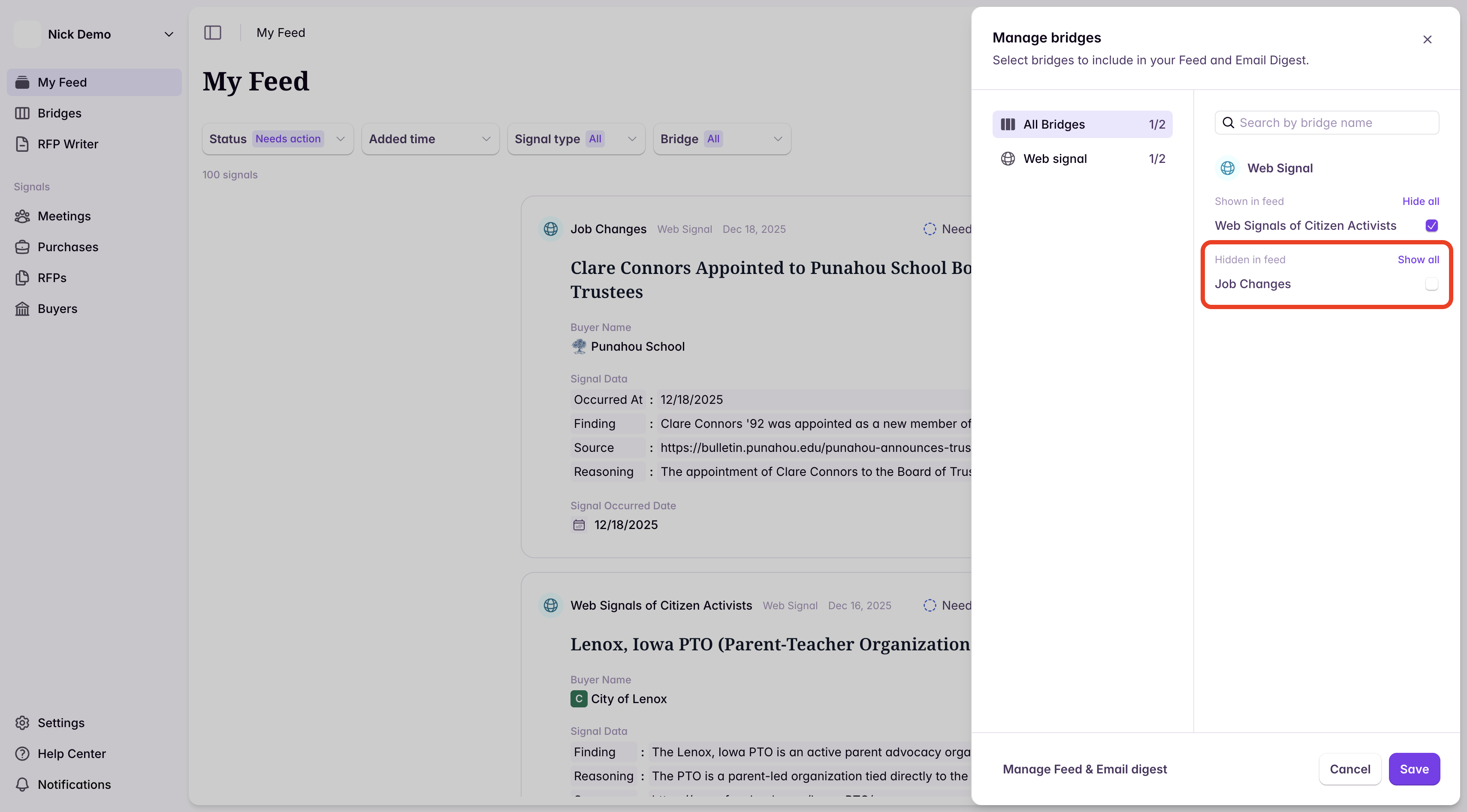
Task: Uncheck Web Signals of Citizen Activists
Action: (x=1432, y=226)
